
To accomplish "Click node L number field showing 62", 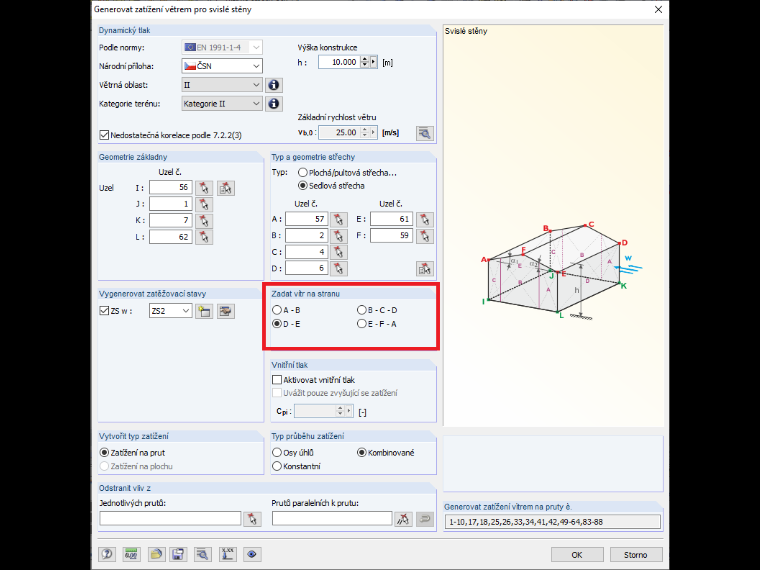I will pyautogui.click(x=171, y=237).
